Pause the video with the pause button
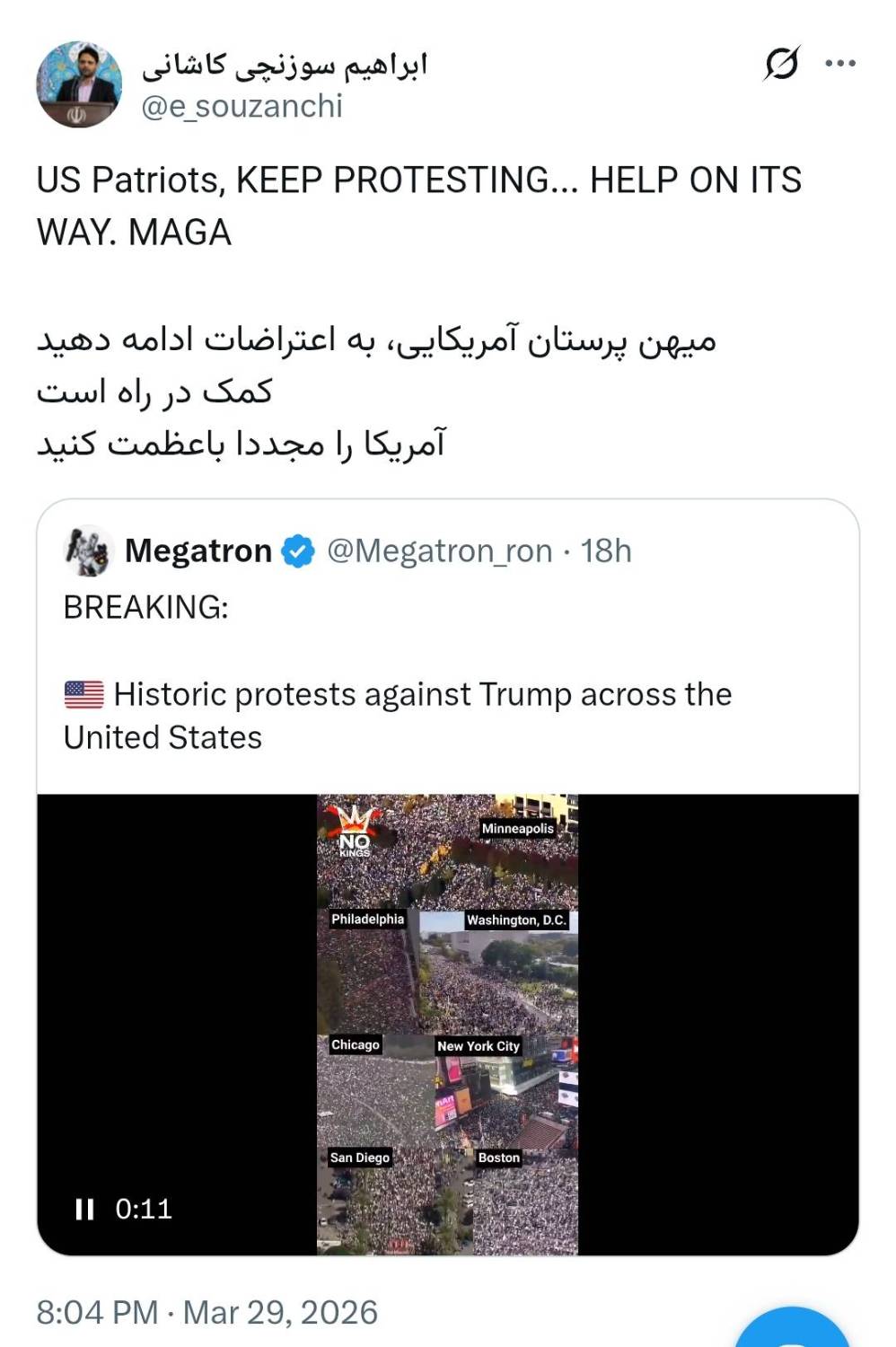 pyautogui.click(x=84, y=1209)
